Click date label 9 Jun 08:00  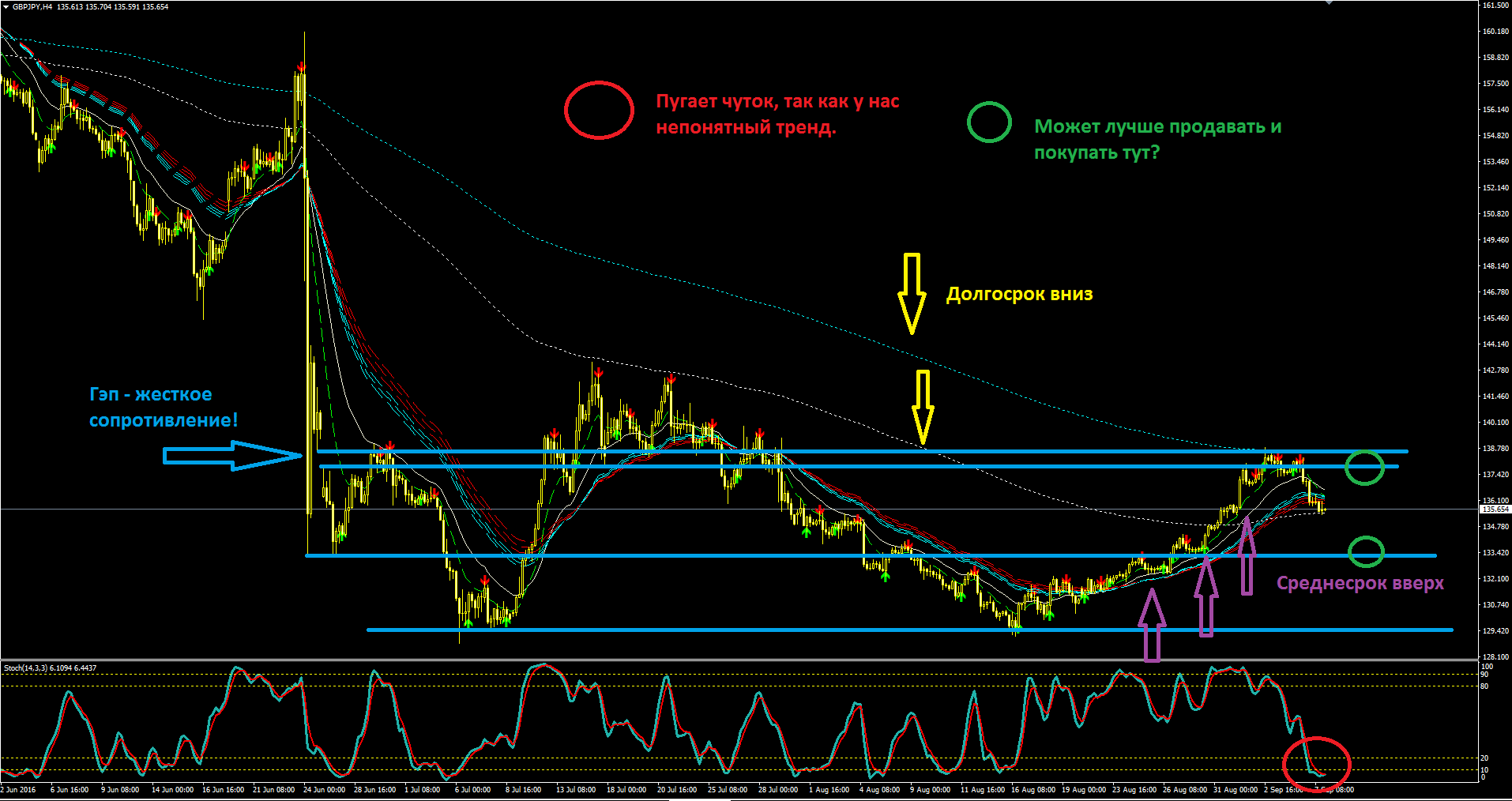[120, 790]
